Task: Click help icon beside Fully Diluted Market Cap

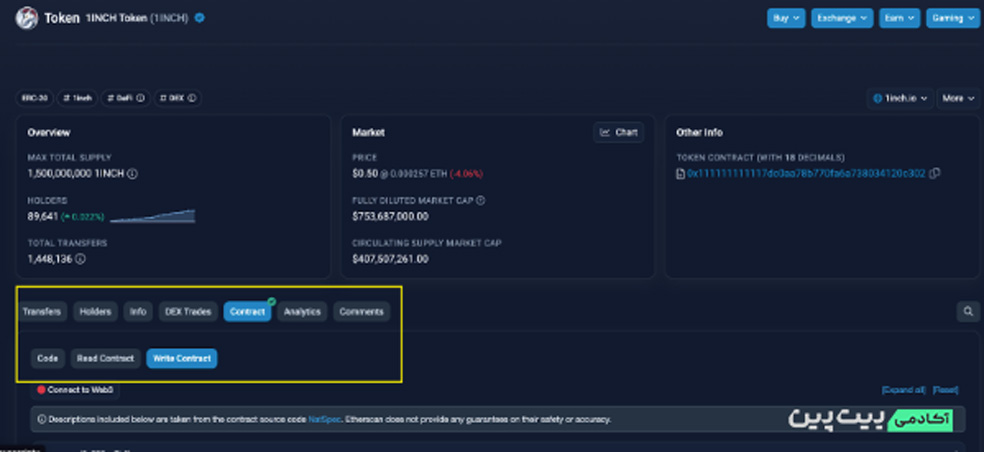Action: coord(481,200)
